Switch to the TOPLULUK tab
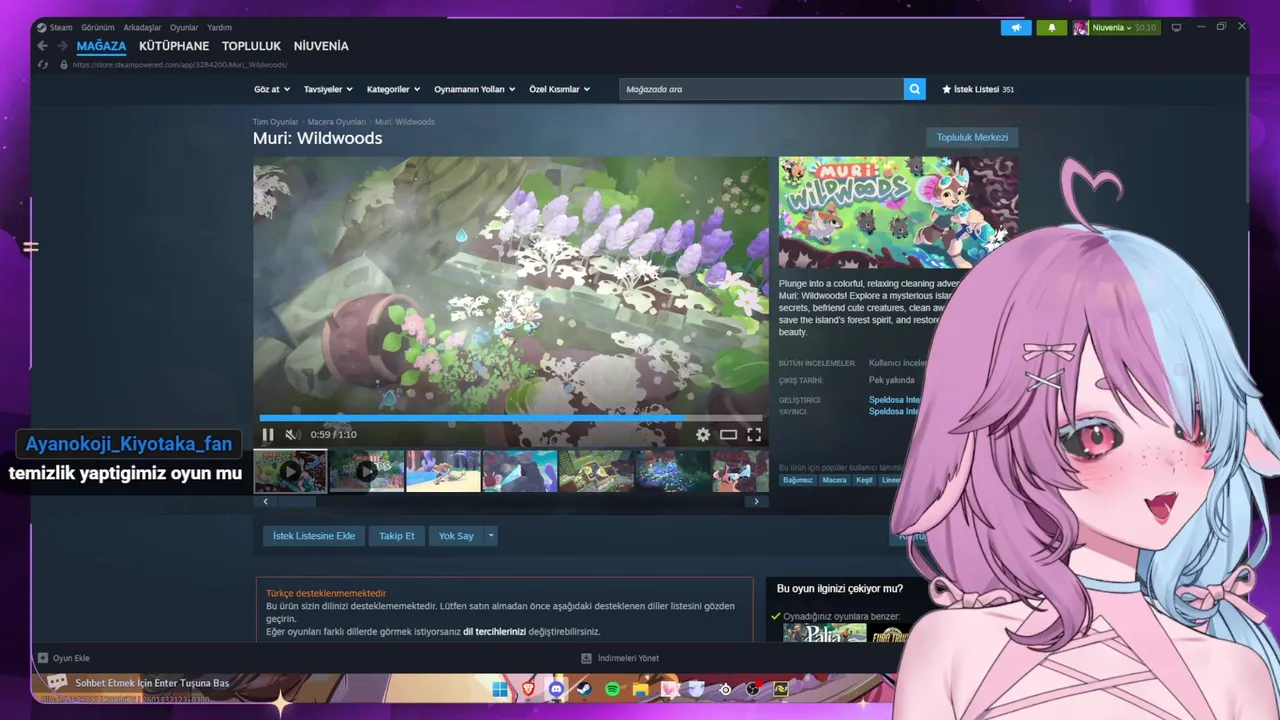 click(251, 46)
